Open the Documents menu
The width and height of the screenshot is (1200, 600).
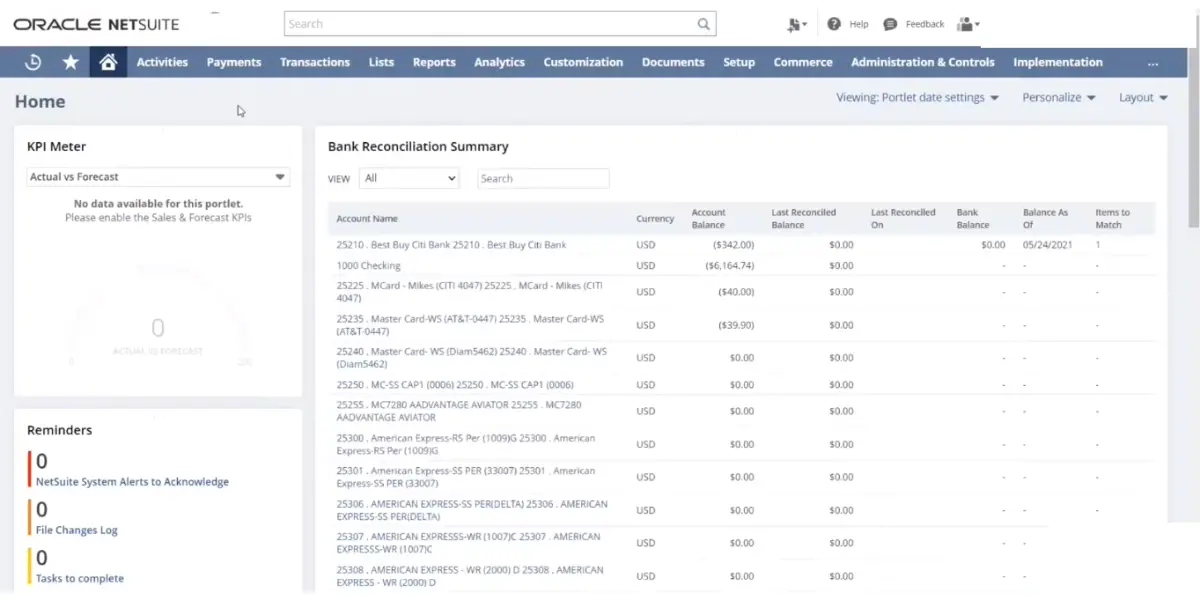click(x=673, y=62)
